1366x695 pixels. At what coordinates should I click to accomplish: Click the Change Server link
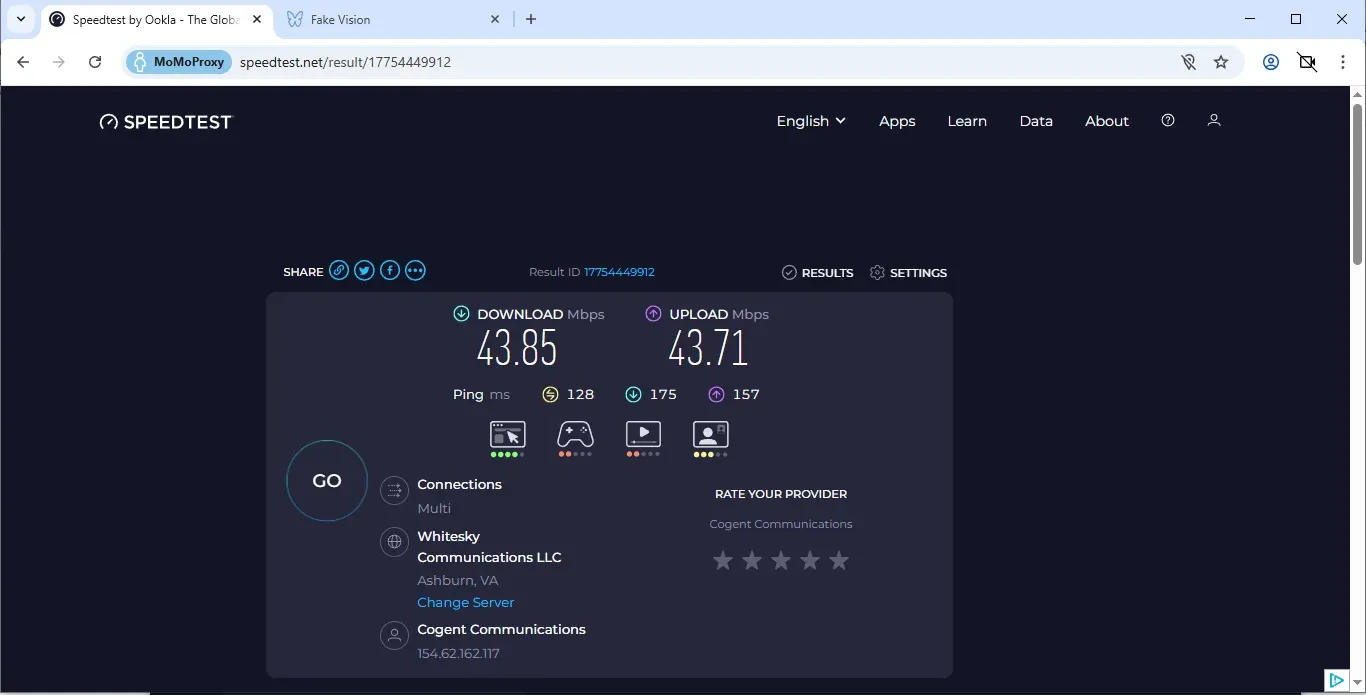[x=465, y=602]
